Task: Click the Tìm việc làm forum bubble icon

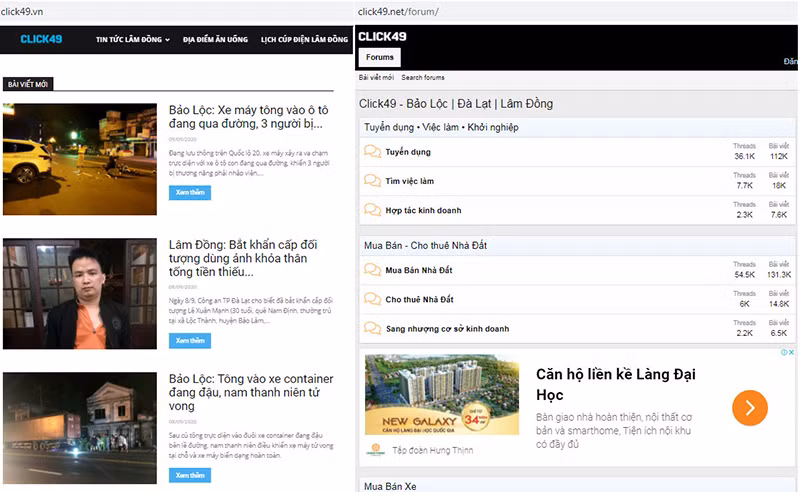Action: (x=372, y=181)
